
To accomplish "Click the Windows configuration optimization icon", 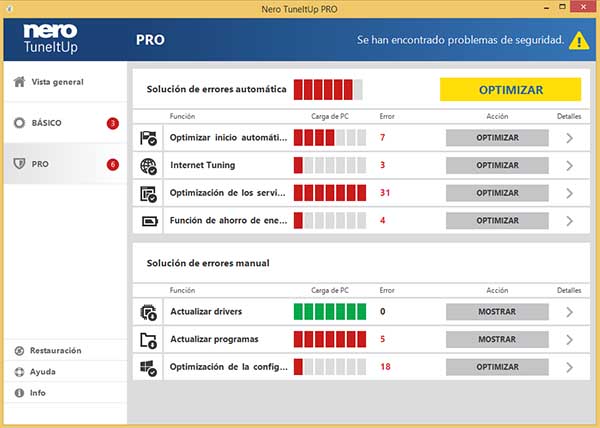I will point(148,368).
